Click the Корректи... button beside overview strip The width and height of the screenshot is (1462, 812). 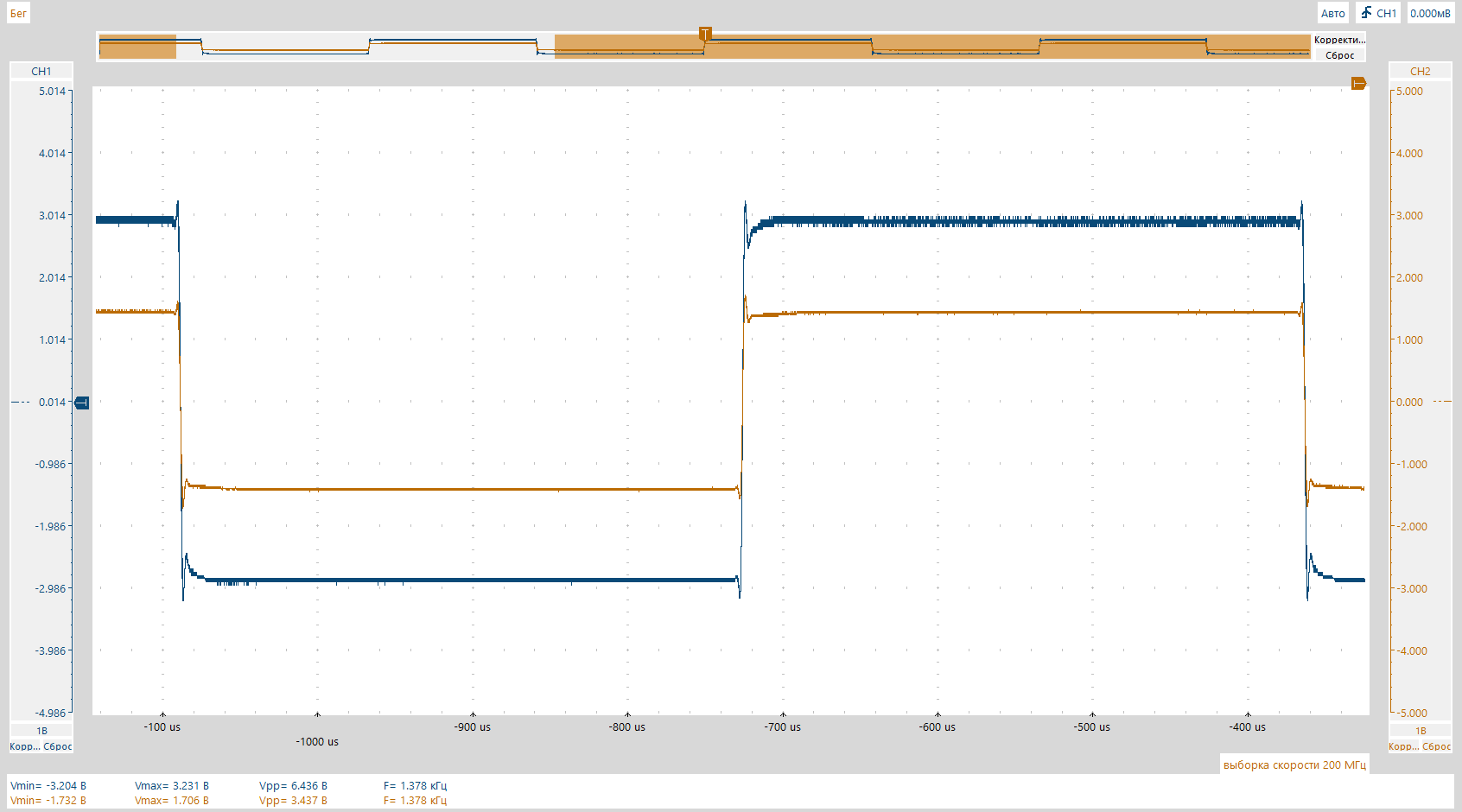click(1339, 40)
